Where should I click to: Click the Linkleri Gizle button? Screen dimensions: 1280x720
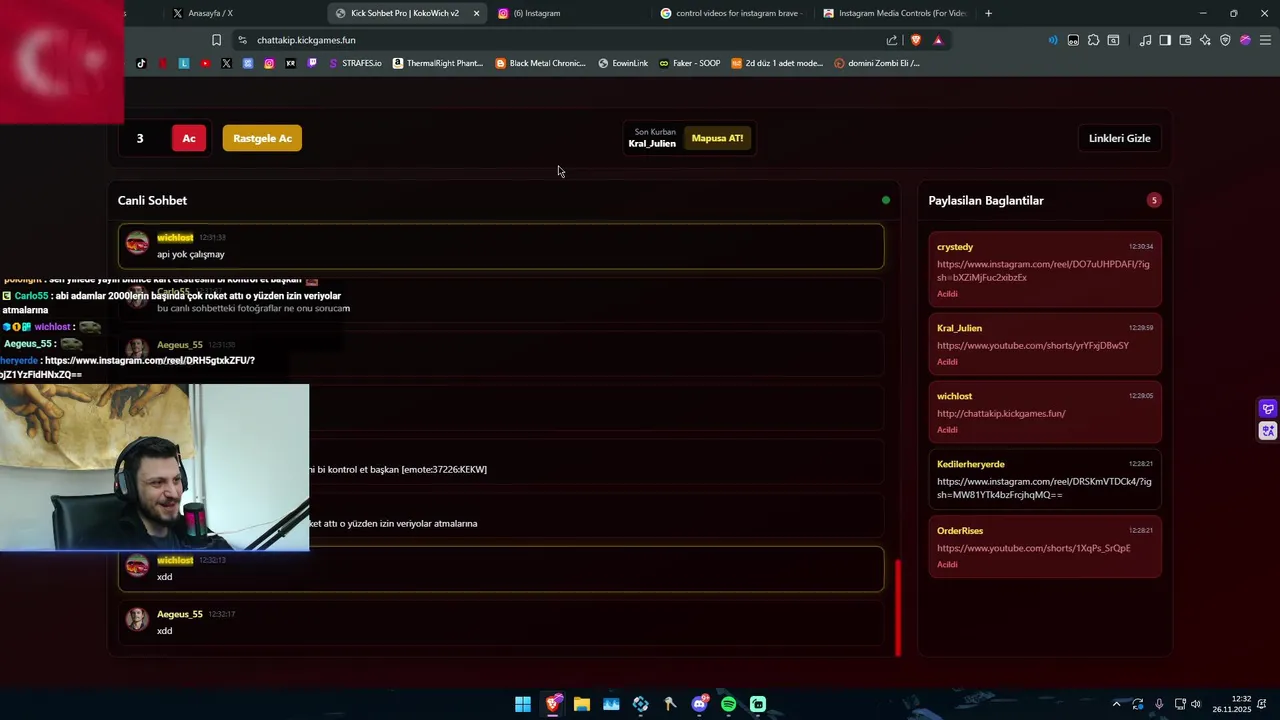pos(1119,138)
